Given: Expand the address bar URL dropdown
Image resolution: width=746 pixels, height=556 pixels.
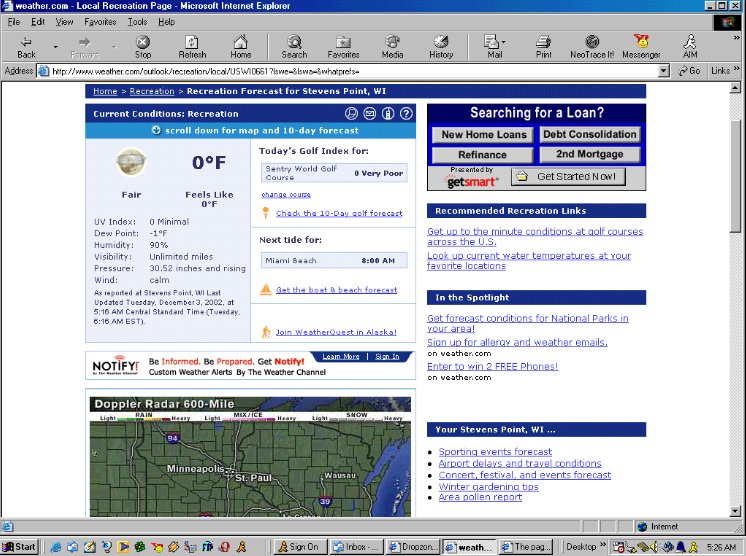Looking at the screenshot, I should pos(664,71).
